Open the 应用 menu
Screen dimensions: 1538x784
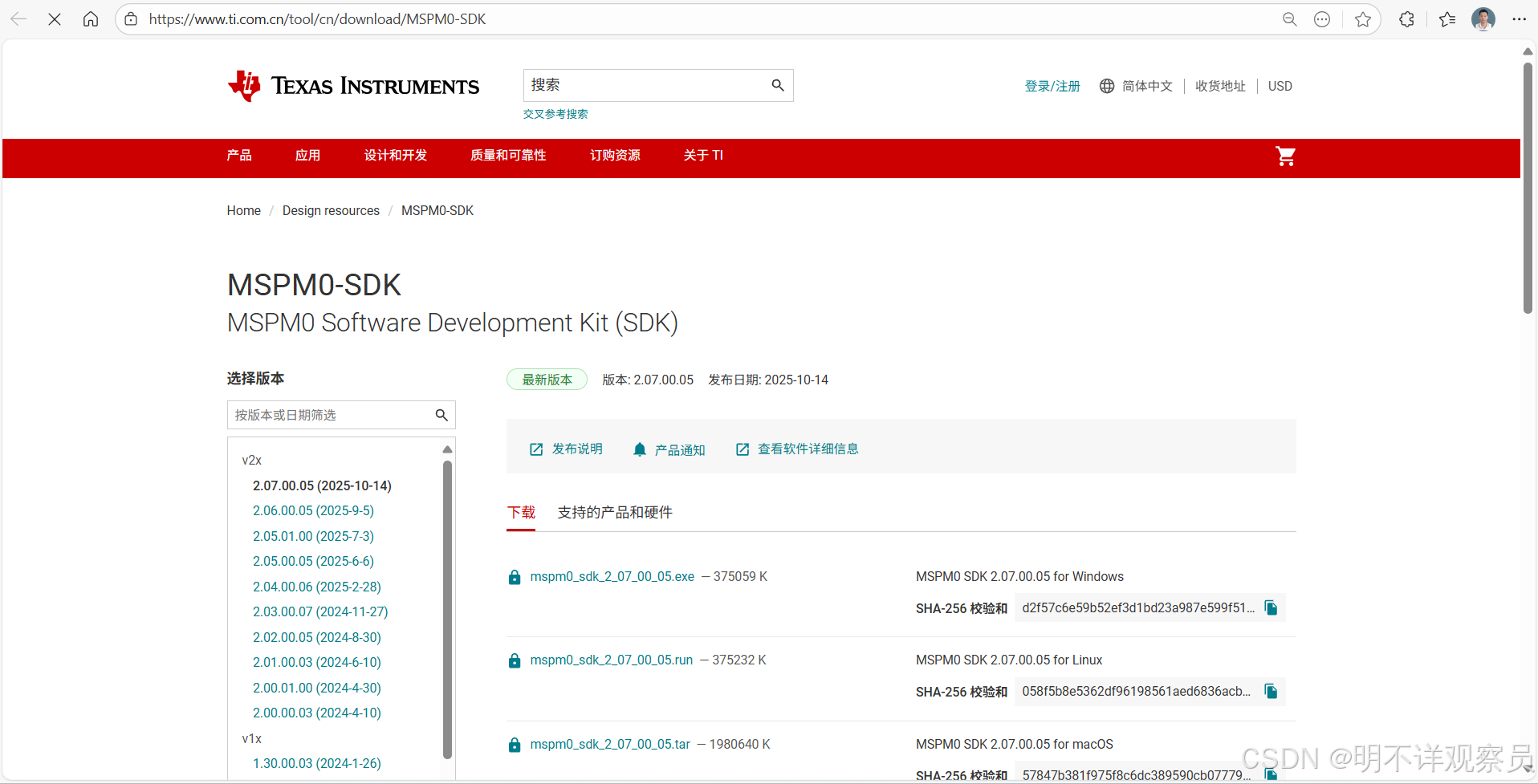307,156
